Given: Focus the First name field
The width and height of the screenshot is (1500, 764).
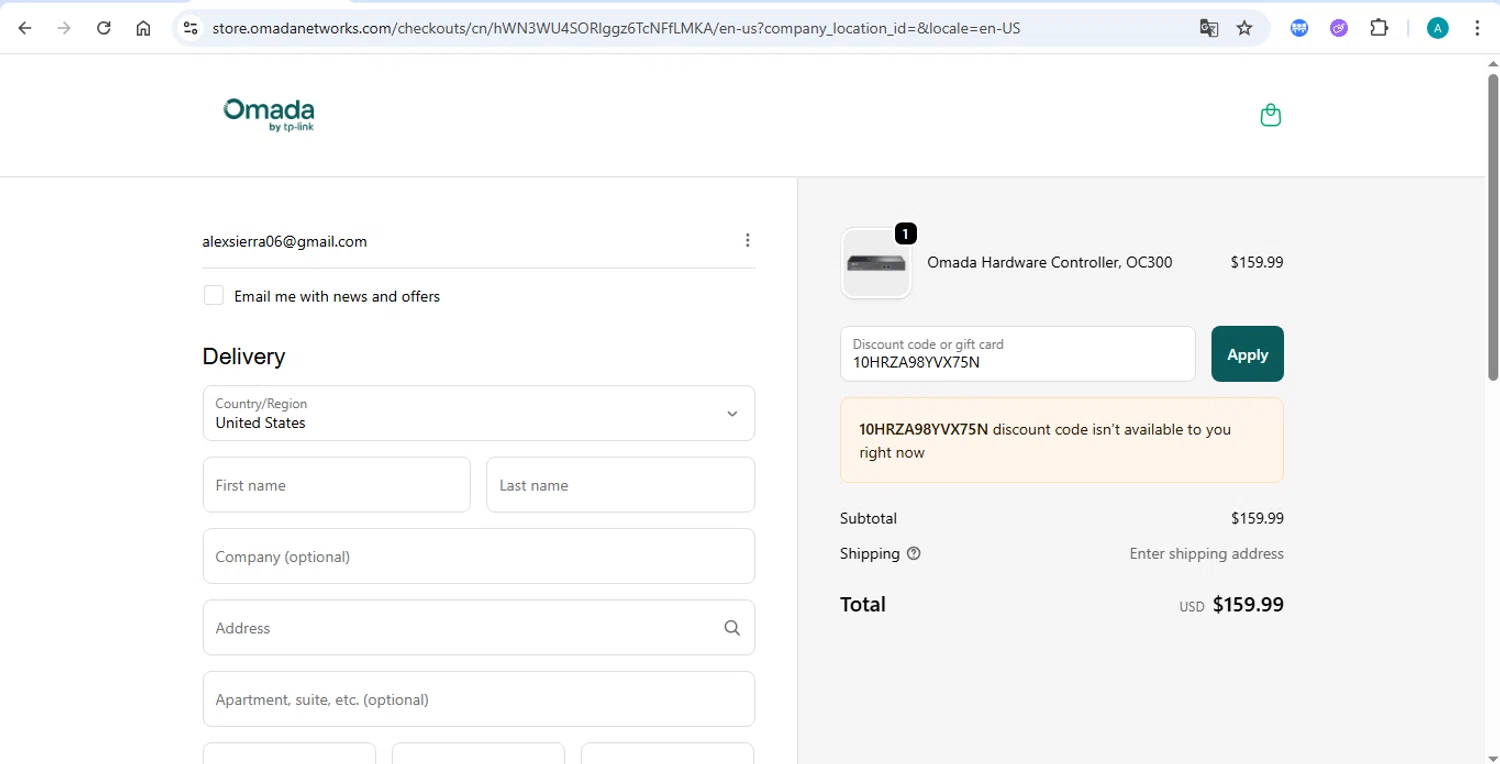Looking at the screenshot, I should pos(336,485).
